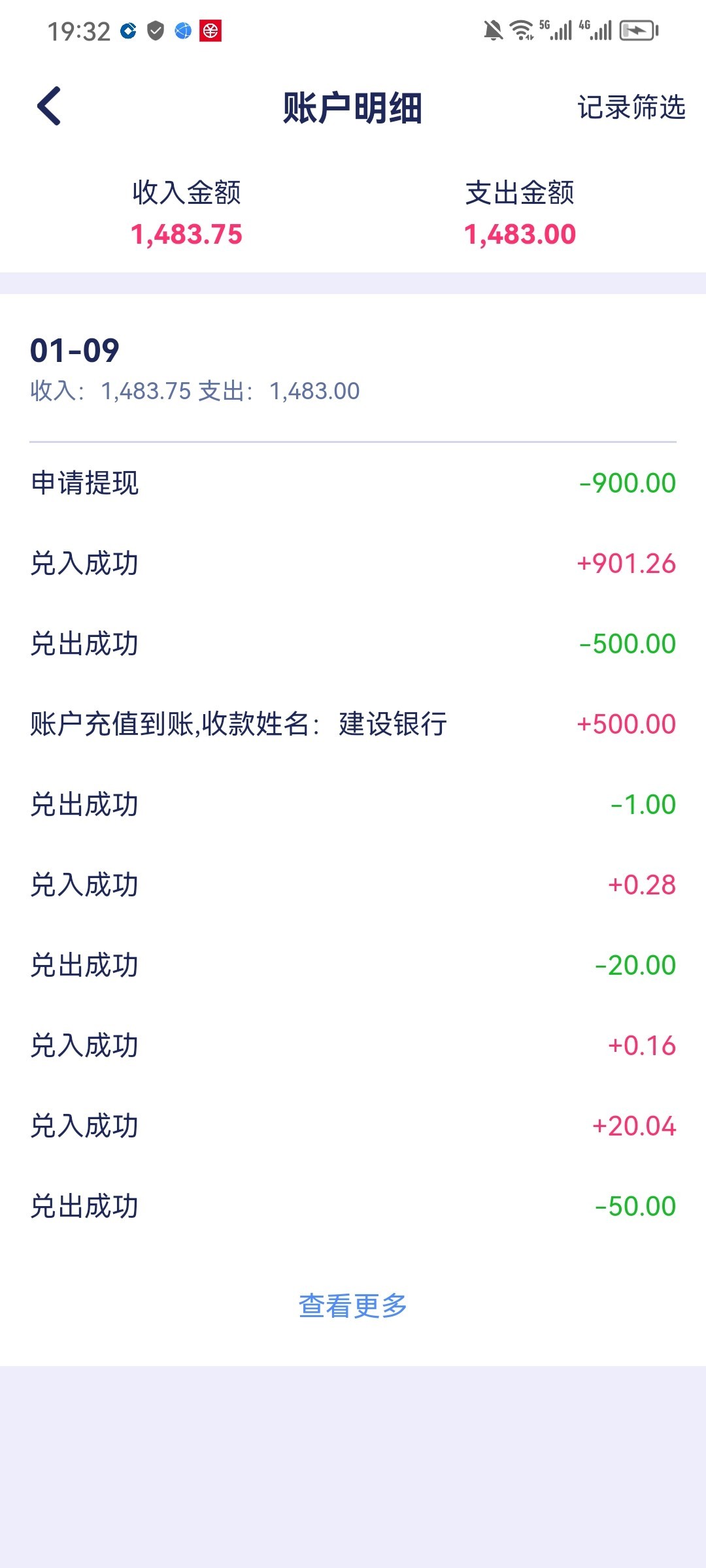The width and height of the screenshot is (706, 1568).
Task: Open the 记录筛选 record filter
Action: (x=631, y=107)
